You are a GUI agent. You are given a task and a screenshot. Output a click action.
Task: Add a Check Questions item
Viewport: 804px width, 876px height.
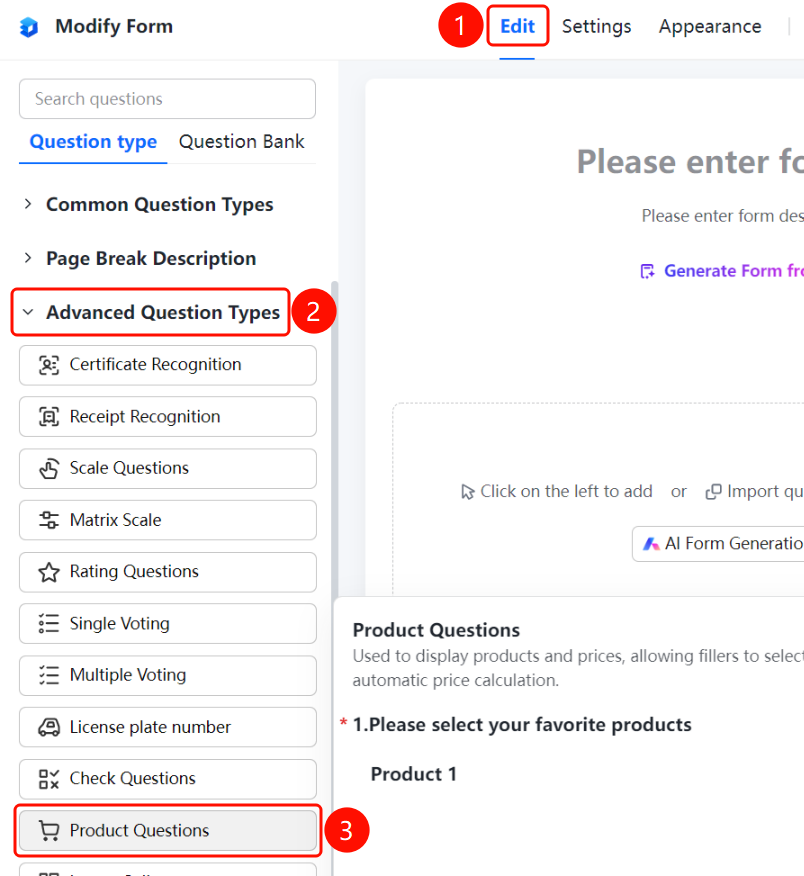pyautogui.click(x=168, y=779)
